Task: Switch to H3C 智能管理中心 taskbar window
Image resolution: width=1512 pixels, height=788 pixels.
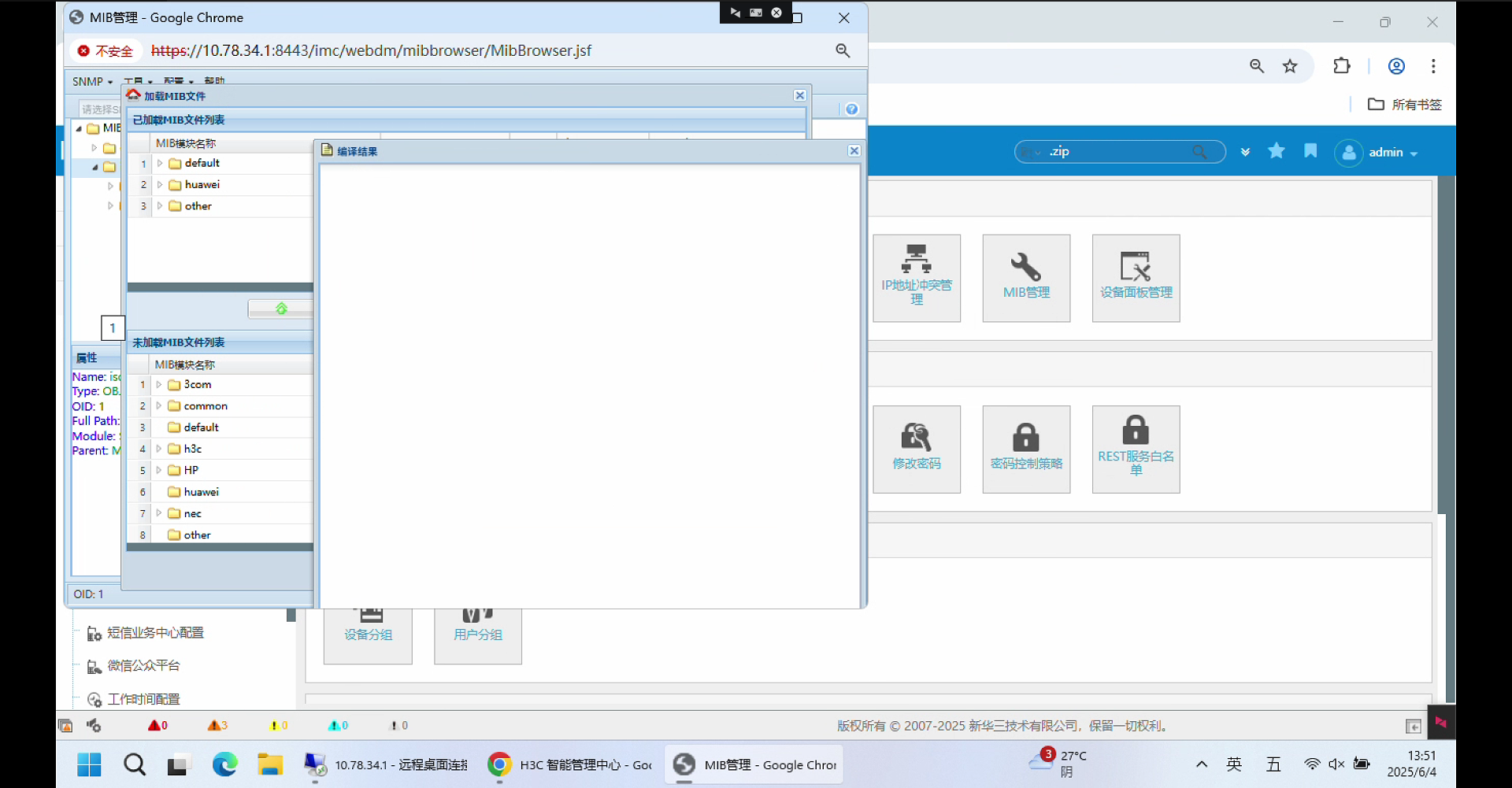Action: click(x=571, y=765)
